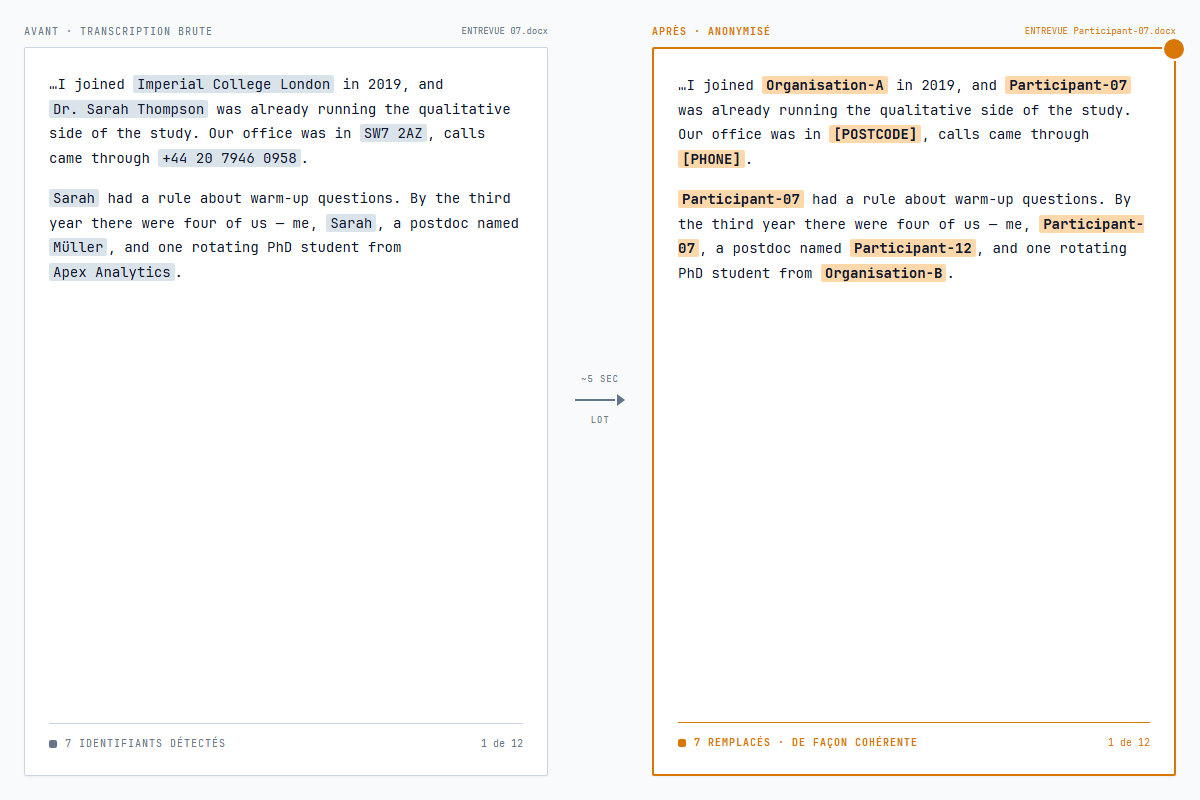Click the ~5 SEC processing time indicator
1200x800 pixels.
(598, 378)
